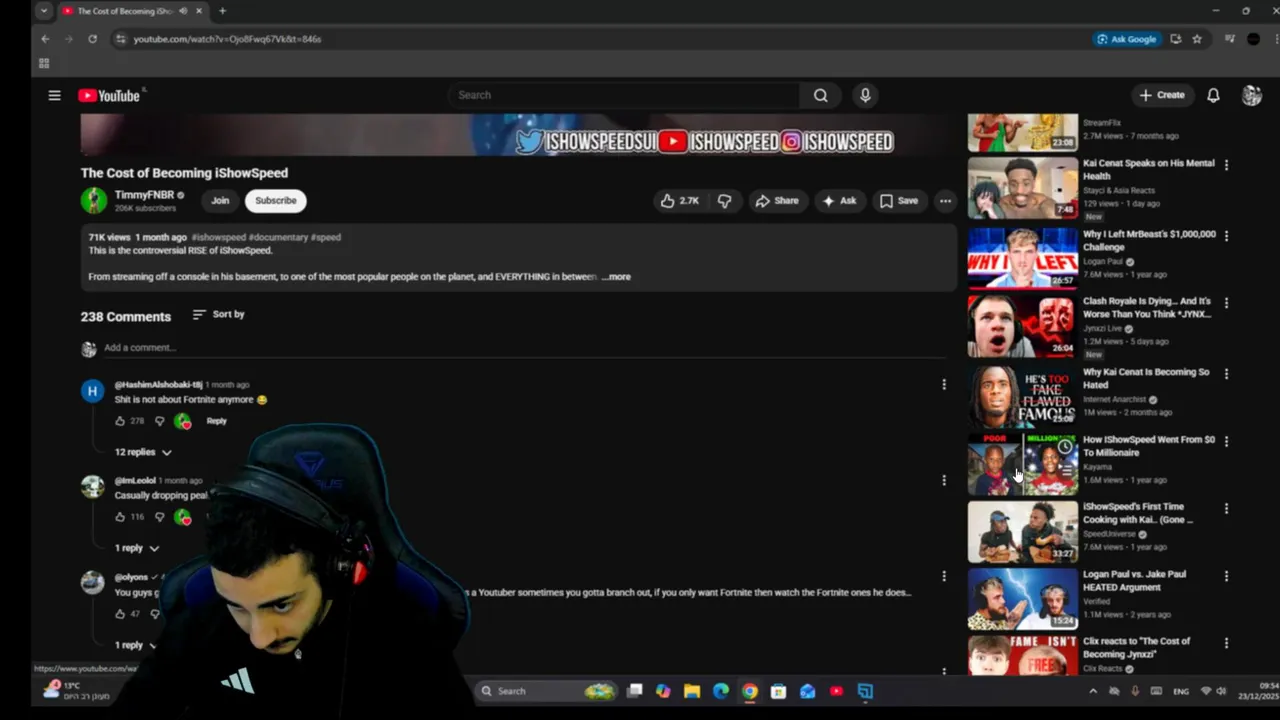Click the browser URL address bar
Viewport: 1280px width, 720px height.
click(x=600, y=39)
